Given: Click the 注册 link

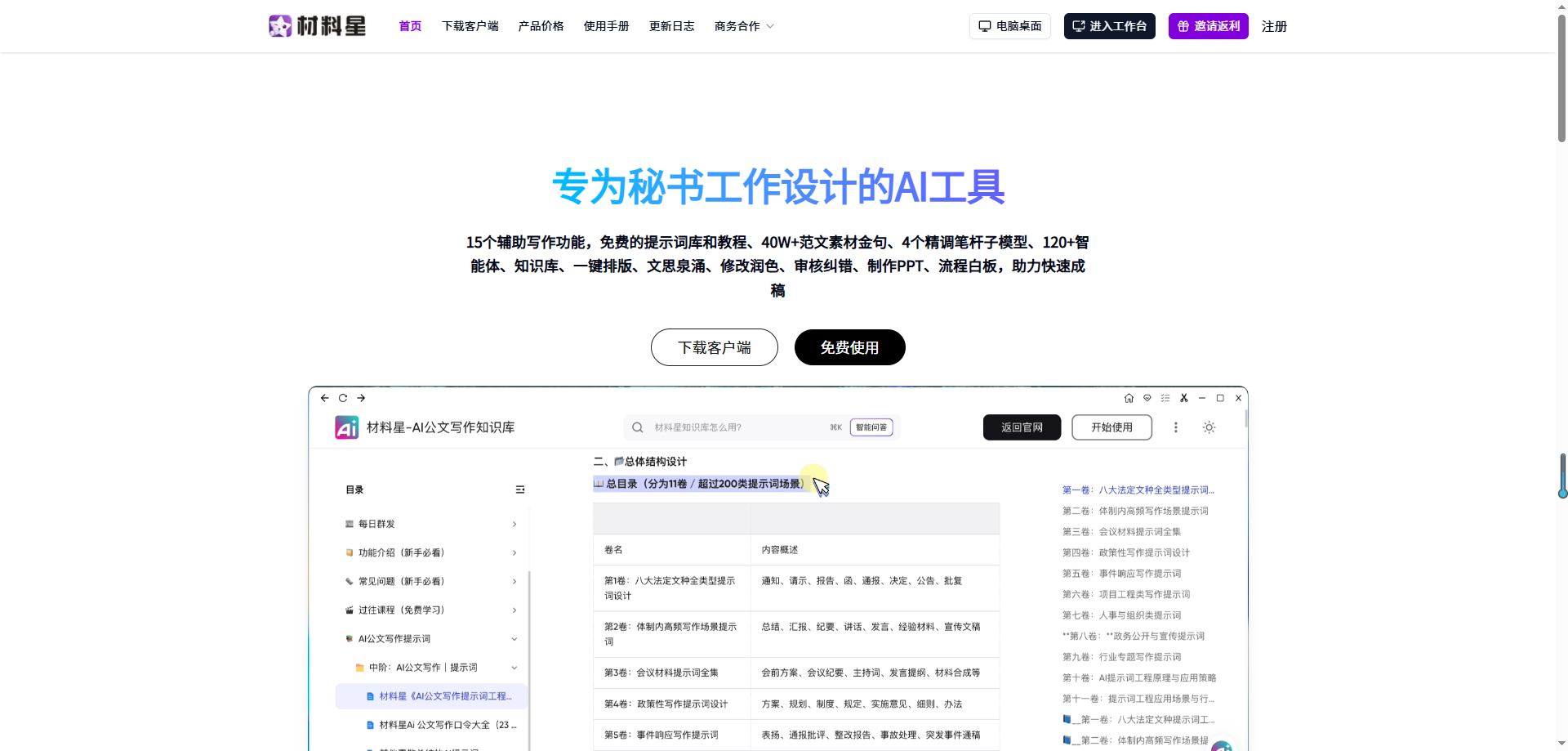Looking at the screenshot, I should click(1274, 26).
